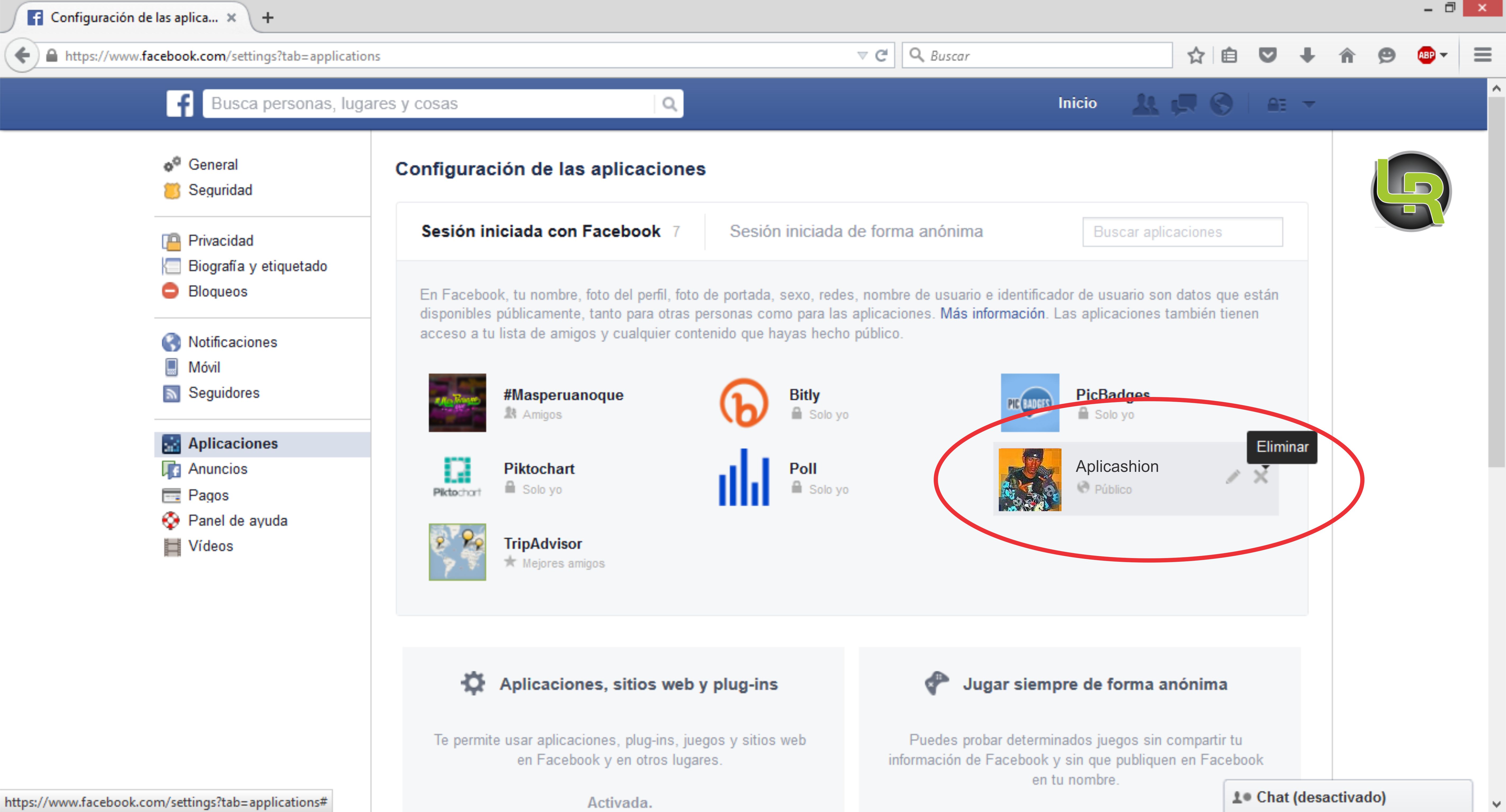Screen dimensions: 1506x812
Task: Click Inicio link in Facebook header
Action: [1077, 103]
